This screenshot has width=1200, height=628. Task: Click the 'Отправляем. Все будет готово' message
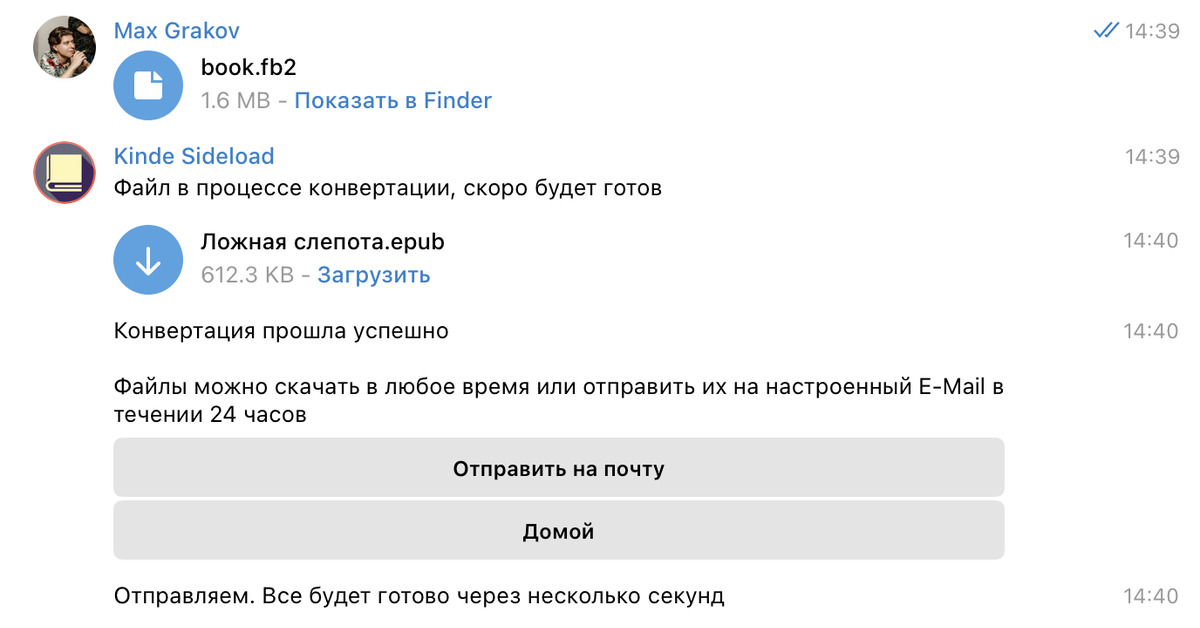pyautogui.click(x=419, y=596)
